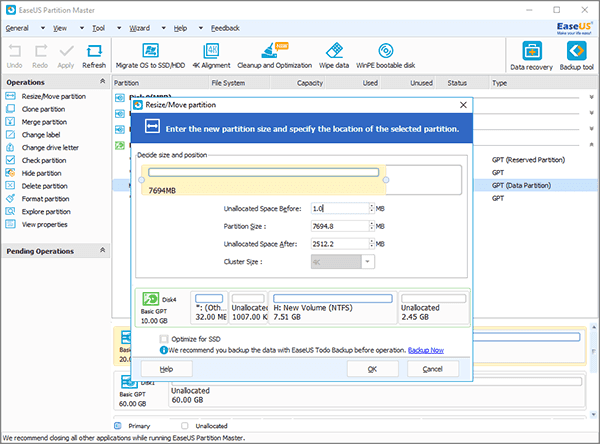Click the partition bar's right resize handle
The height and width of the screenshot is (444, 600).
(x=386, y=180)
